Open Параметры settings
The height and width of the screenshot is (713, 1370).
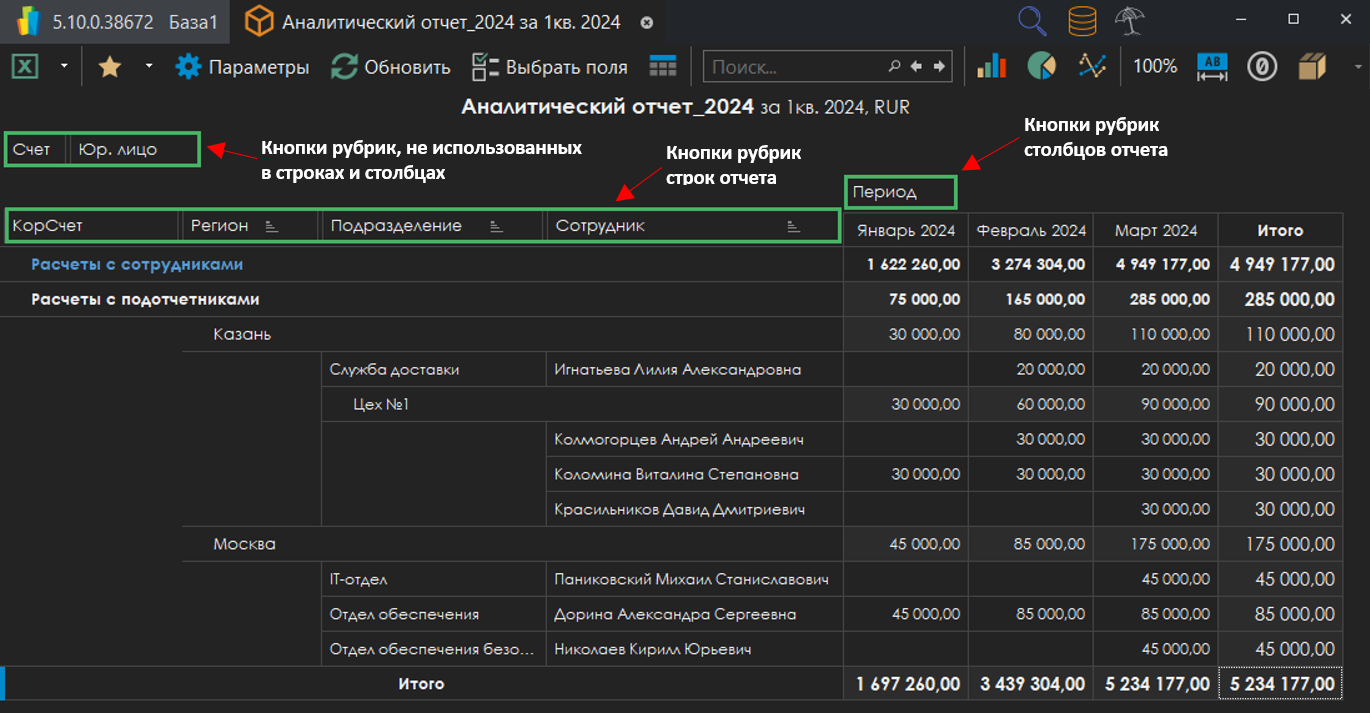[242, 67]
